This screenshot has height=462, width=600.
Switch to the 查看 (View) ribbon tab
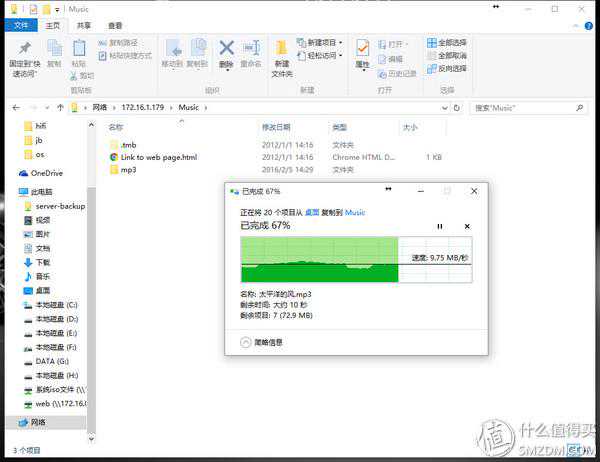pos(116,25)
